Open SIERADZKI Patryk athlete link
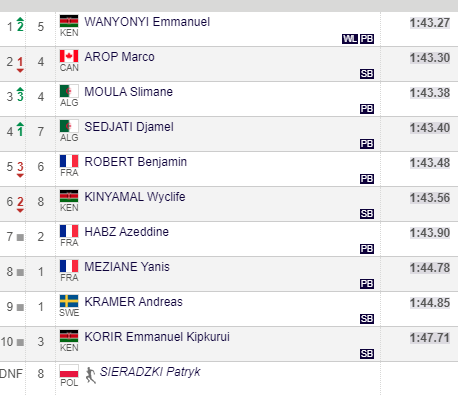The height and width of the screenshot is (395, 458). [150, 372]
